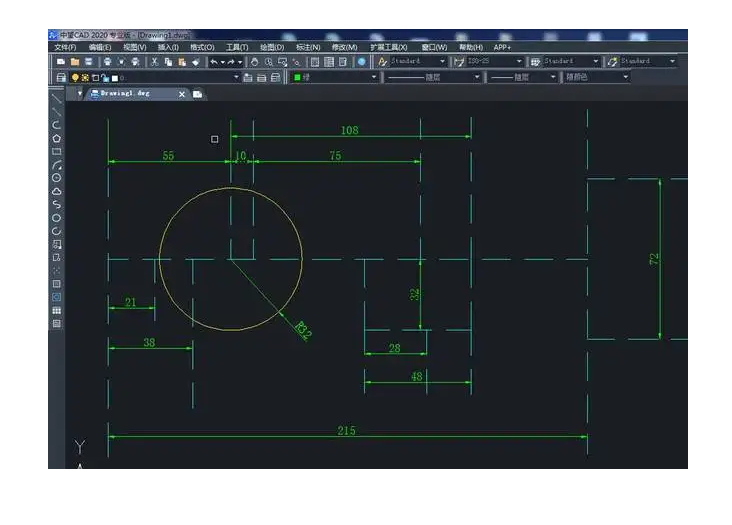
Task: Toggle the layer freeze sun icon
Action: pos(85,77)
